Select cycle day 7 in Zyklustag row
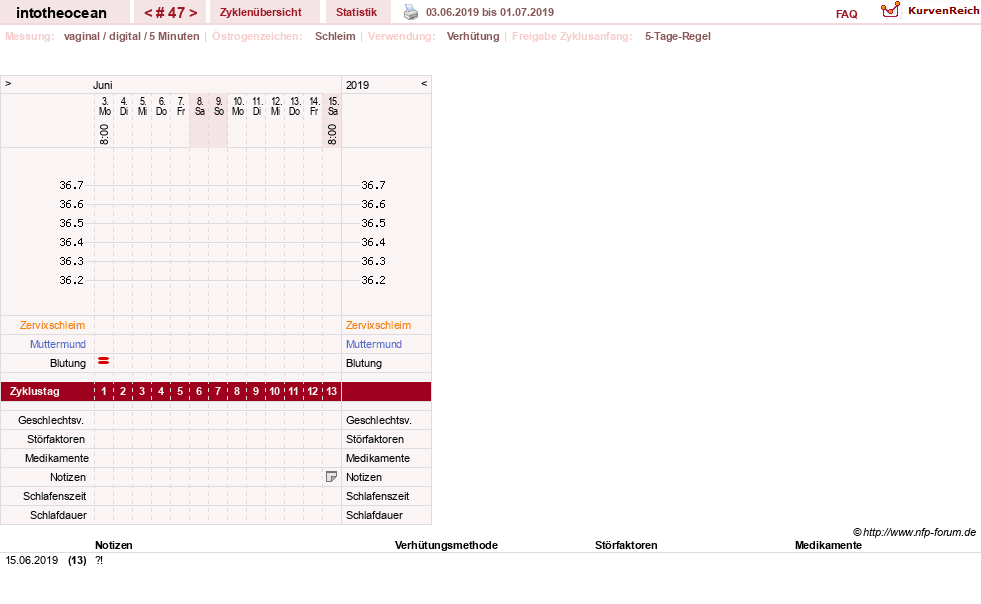The height and width of the screenshot is (604, 981). click(x=218, y=391)
